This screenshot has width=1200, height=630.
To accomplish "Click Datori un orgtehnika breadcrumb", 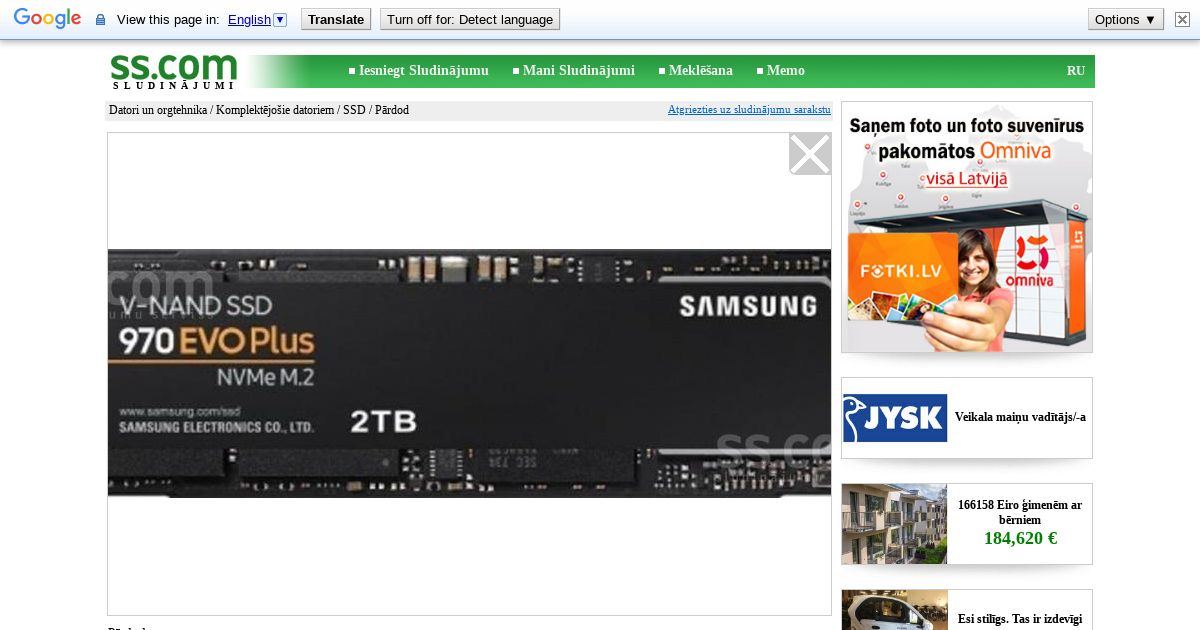I will coord(158,110).
